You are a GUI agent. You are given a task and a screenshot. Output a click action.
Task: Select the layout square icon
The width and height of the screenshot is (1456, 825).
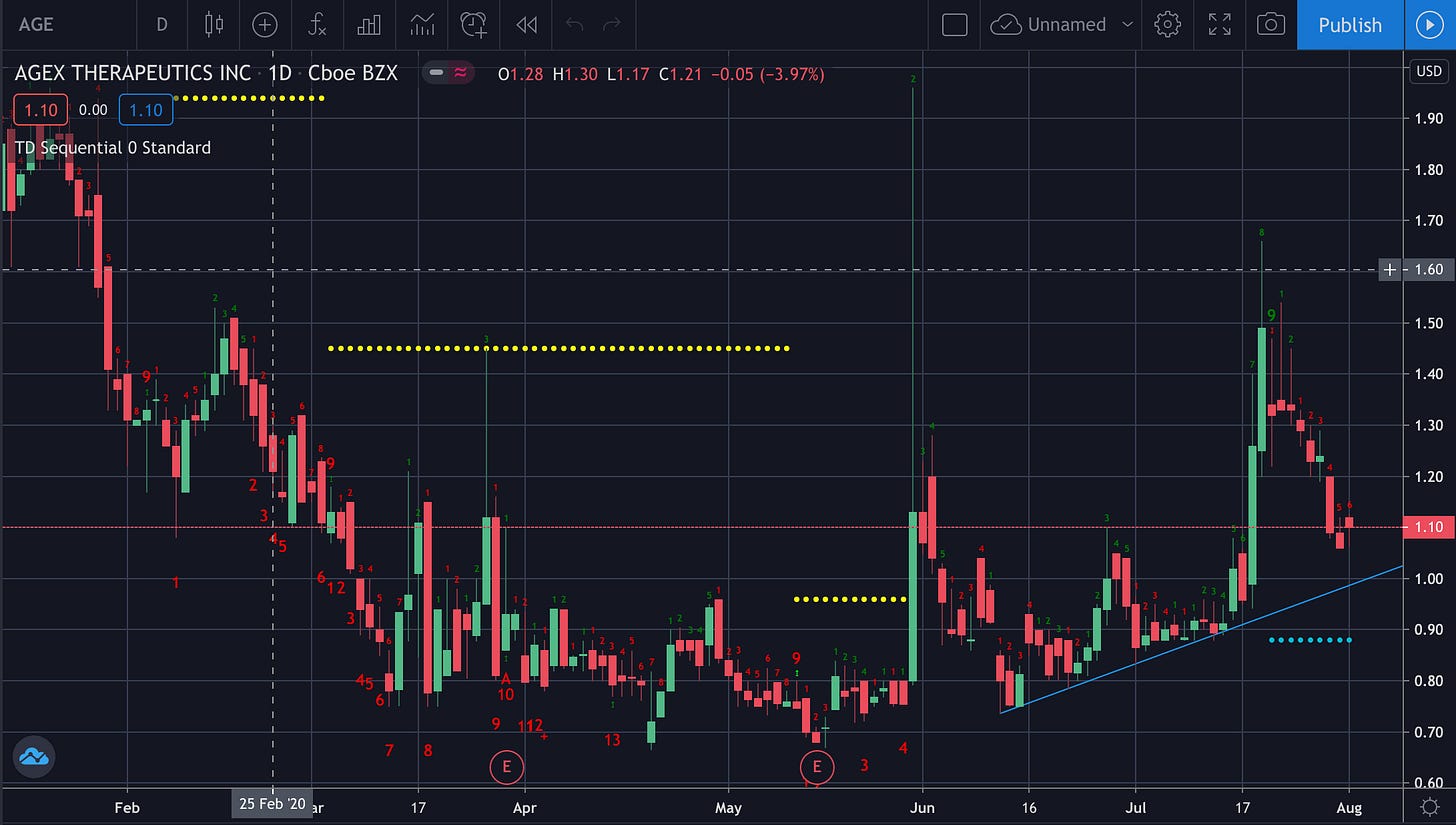pyautogui.click(x=955, y=24)
